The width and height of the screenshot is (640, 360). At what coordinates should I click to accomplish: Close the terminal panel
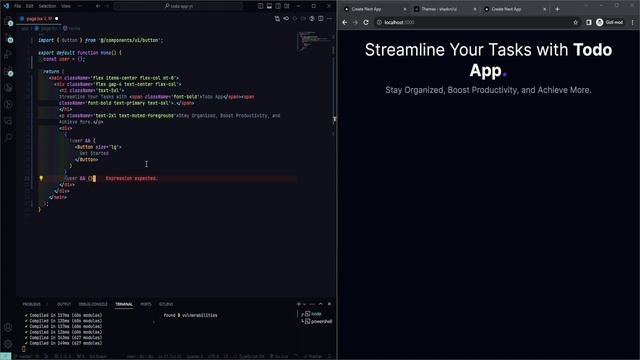329,304
